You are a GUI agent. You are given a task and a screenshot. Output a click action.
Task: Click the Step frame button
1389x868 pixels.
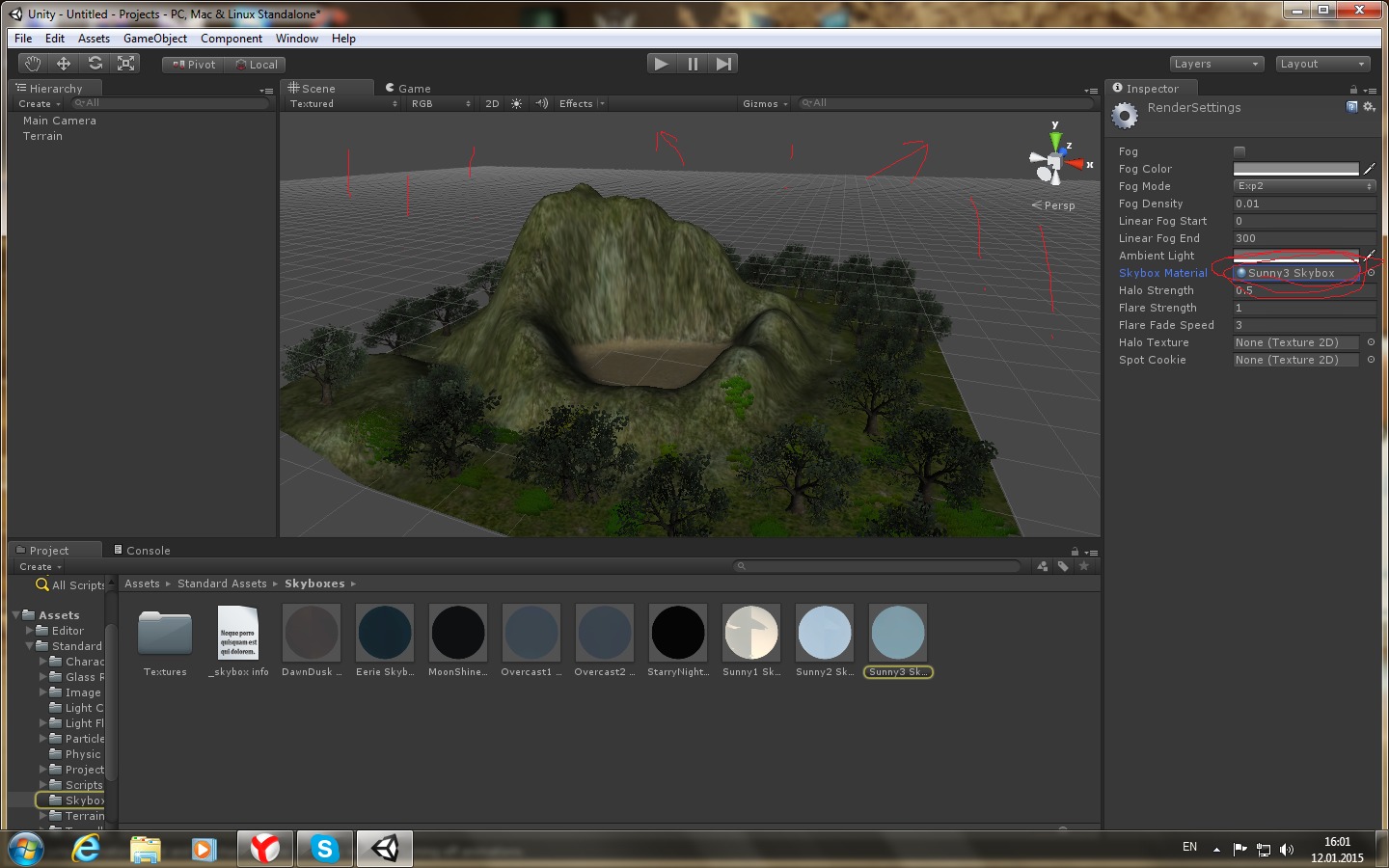(723, 64)
